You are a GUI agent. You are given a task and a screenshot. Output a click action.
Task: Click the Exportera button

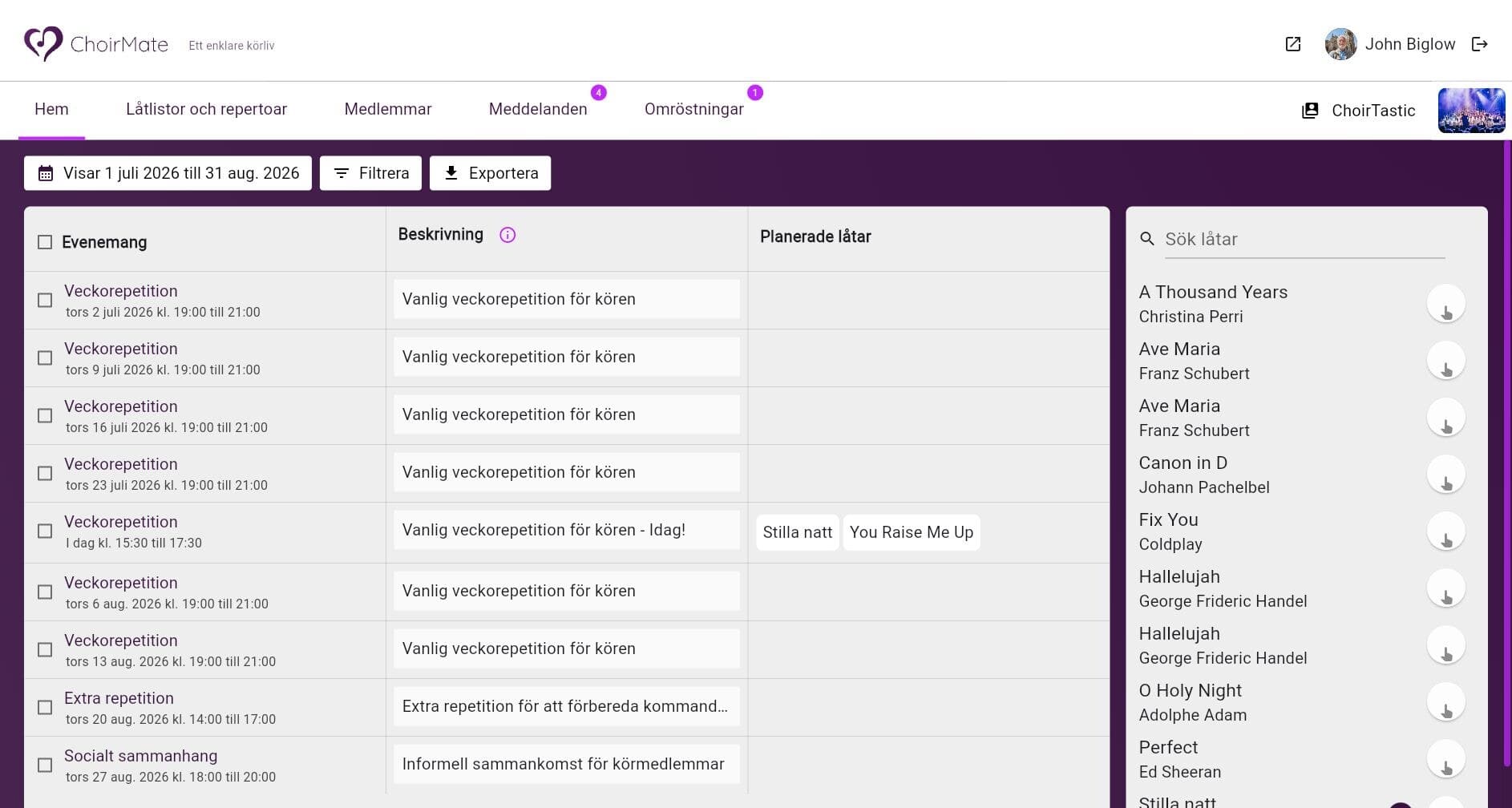[x=490, y=173]
